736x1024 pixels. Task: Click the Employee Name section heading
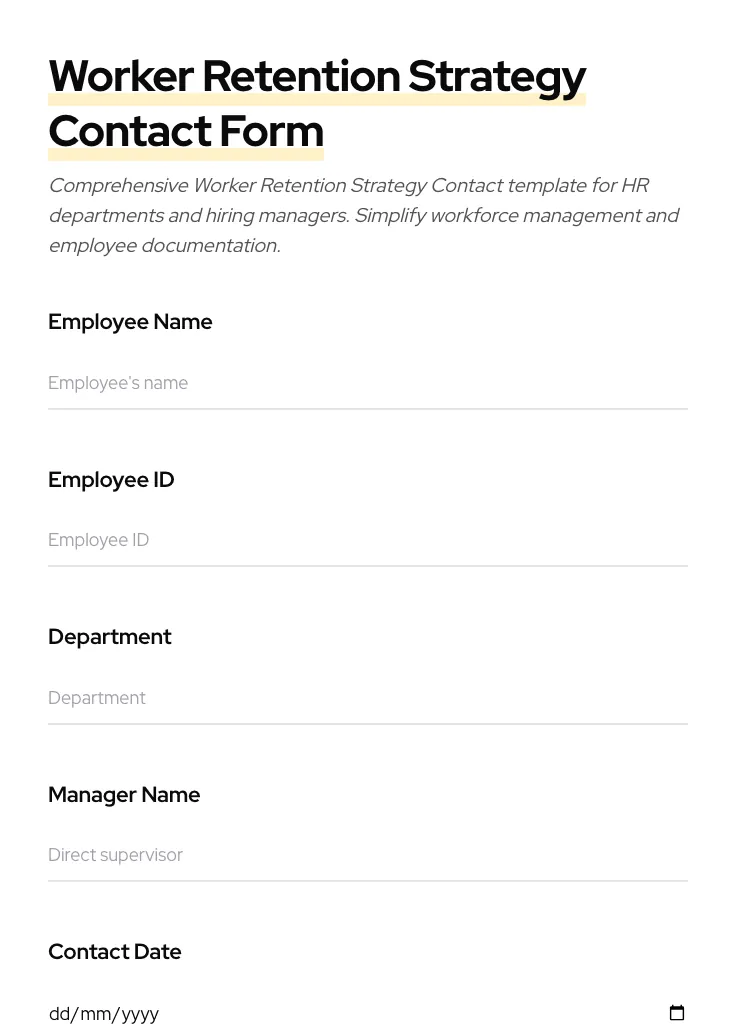click(130, 322)
